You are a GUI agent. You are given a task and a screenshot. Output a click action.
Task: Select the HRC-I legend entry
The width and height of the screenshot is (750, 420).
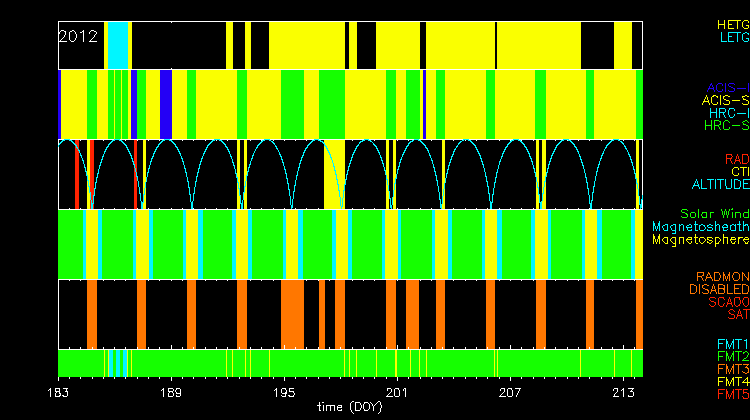(728, 113)
